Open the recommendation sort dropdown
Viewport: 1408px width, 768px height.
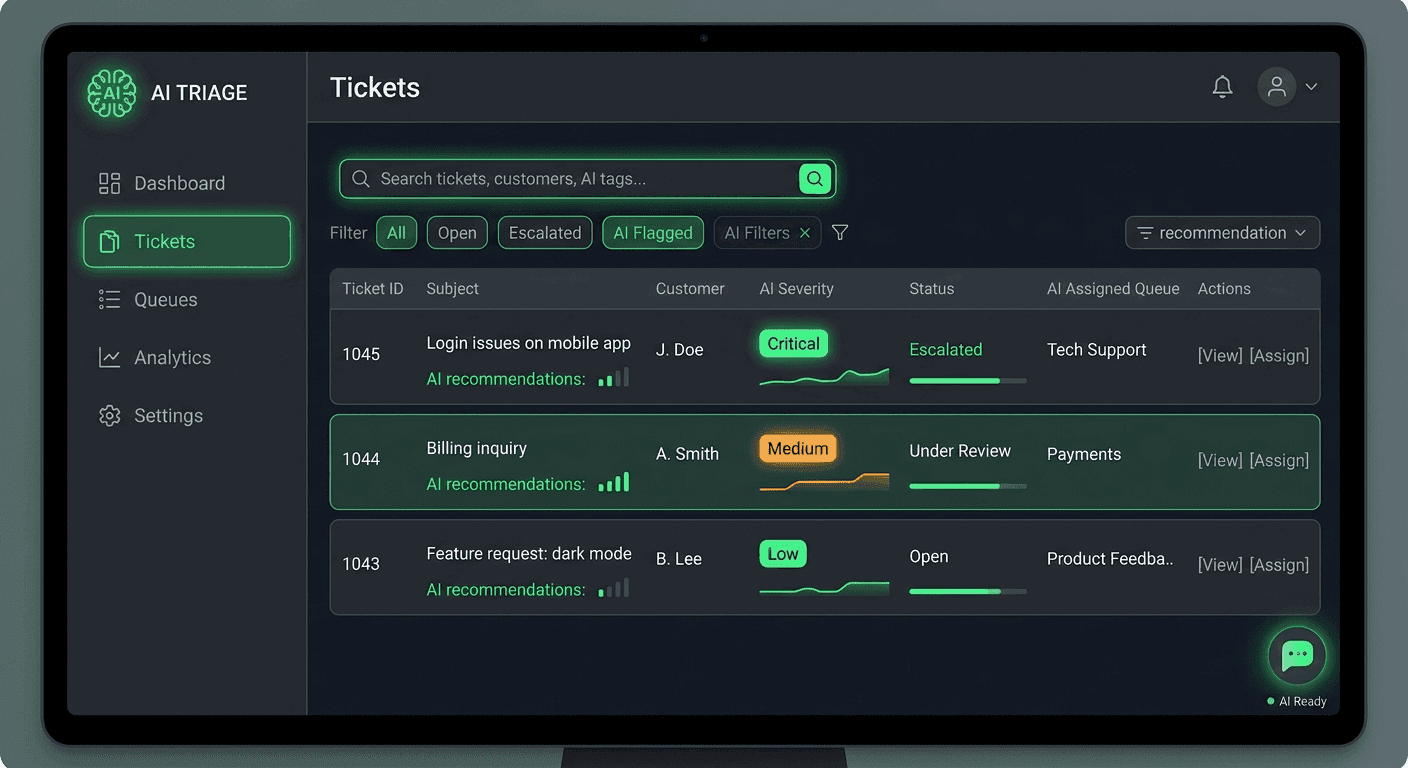coord(1222,233)
